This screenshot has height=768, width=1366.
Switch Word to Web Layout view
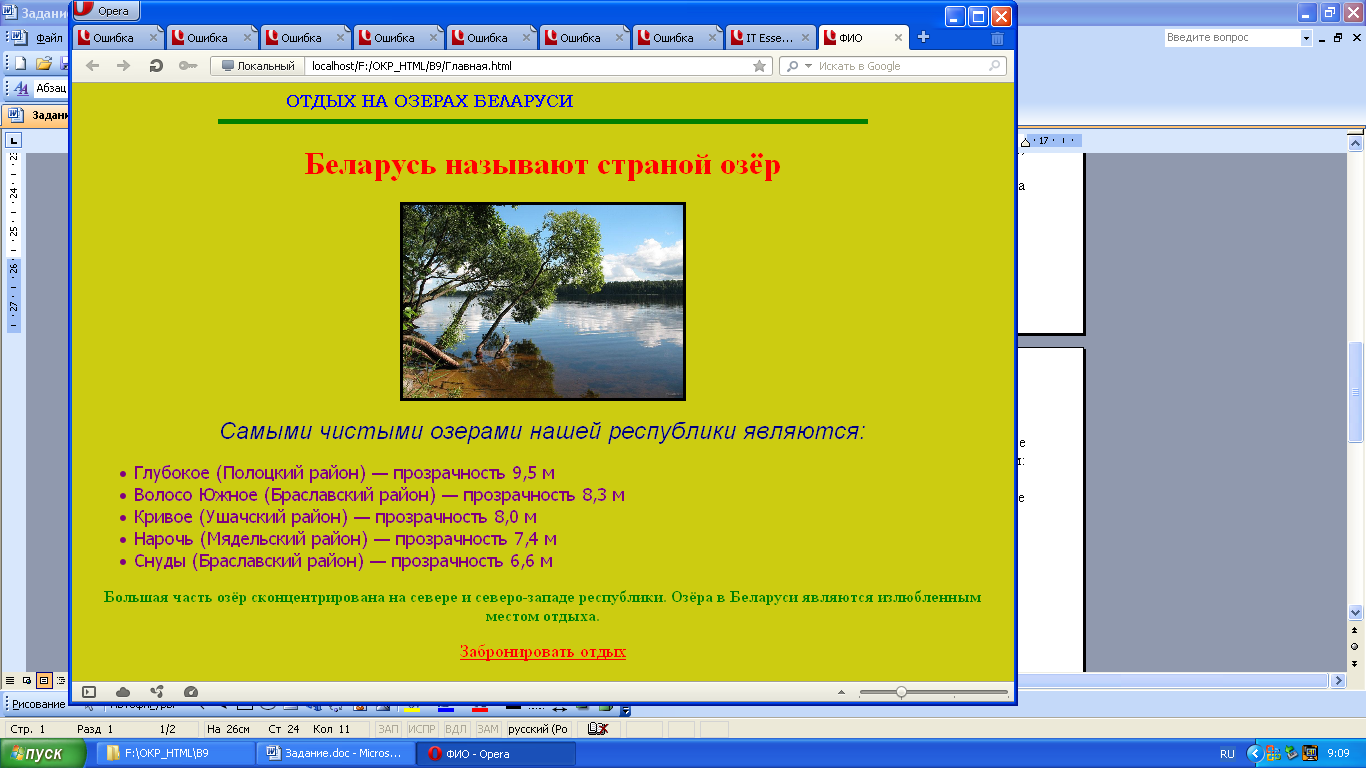(27, 681)
